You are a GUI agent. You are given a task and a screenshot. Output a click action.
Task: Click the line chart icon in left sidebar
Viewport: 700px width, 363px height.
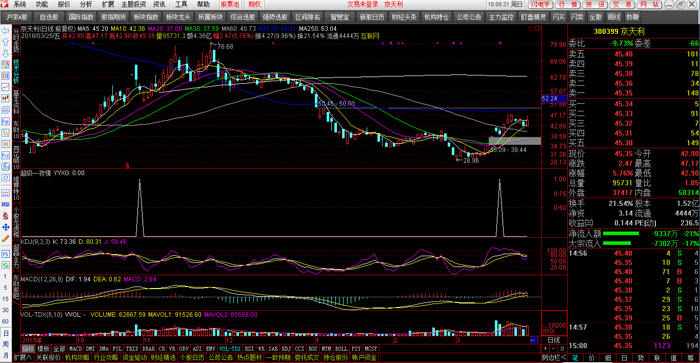pyautogui.click(x=5, y=87)
